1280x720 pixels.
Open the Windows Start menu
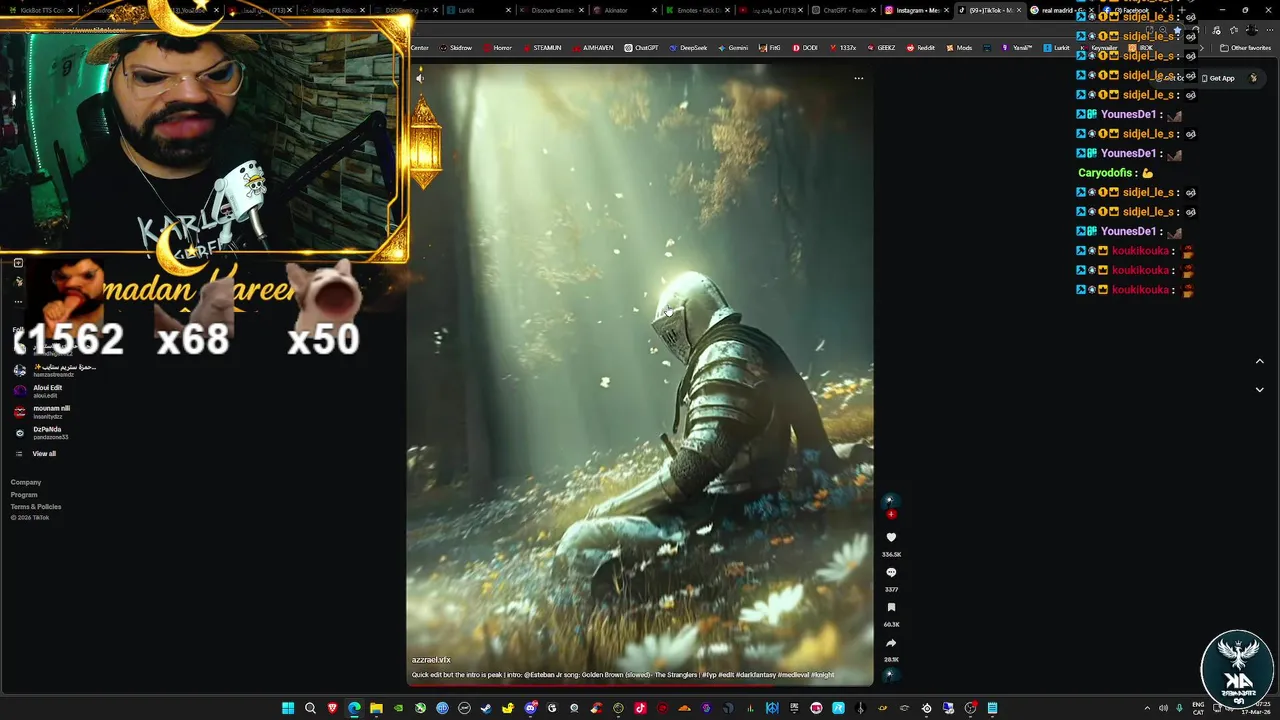point(288,708)
